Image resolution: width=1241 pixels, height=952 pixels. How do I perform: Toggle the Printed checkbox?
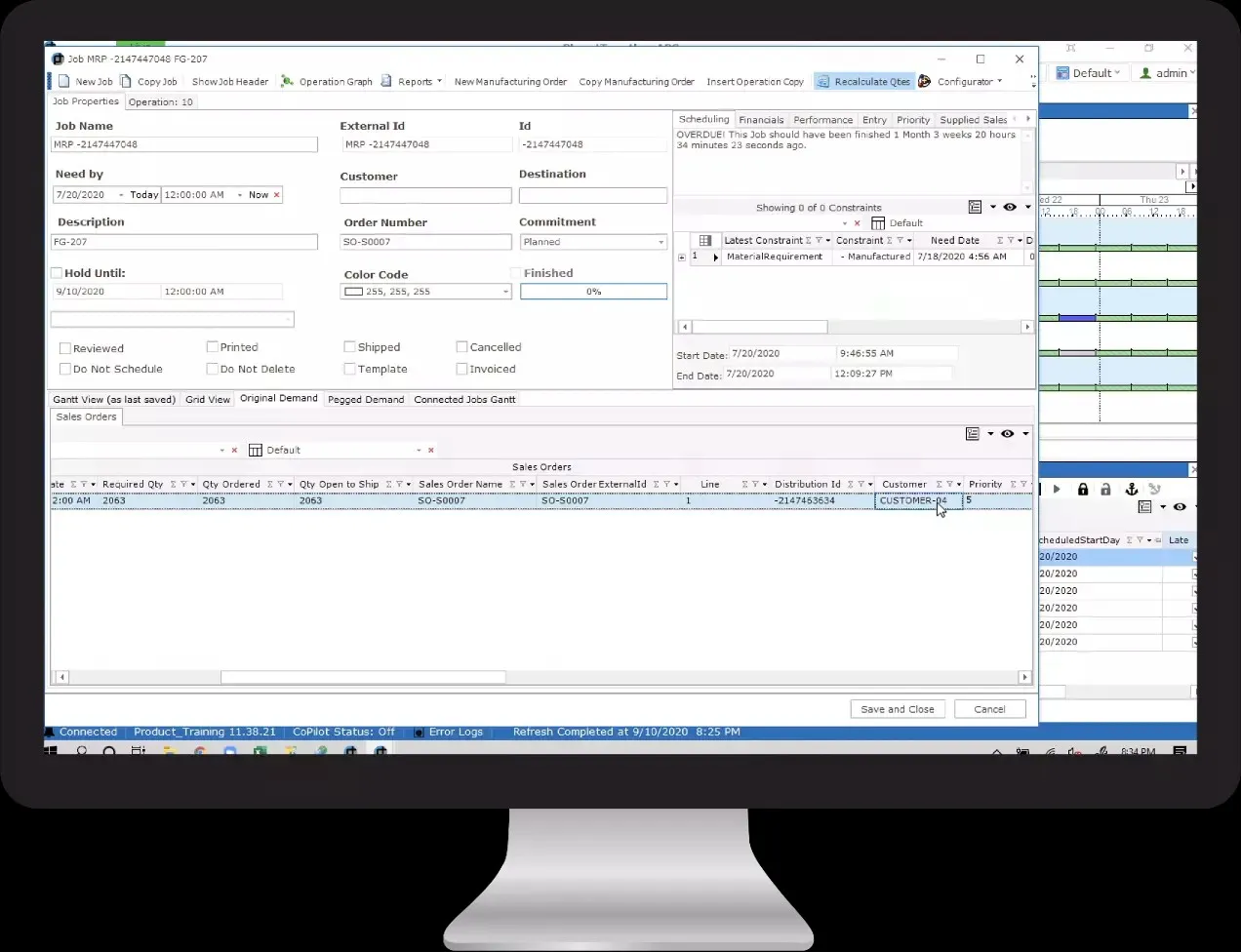pyautogui.click(x=212, y=347)
